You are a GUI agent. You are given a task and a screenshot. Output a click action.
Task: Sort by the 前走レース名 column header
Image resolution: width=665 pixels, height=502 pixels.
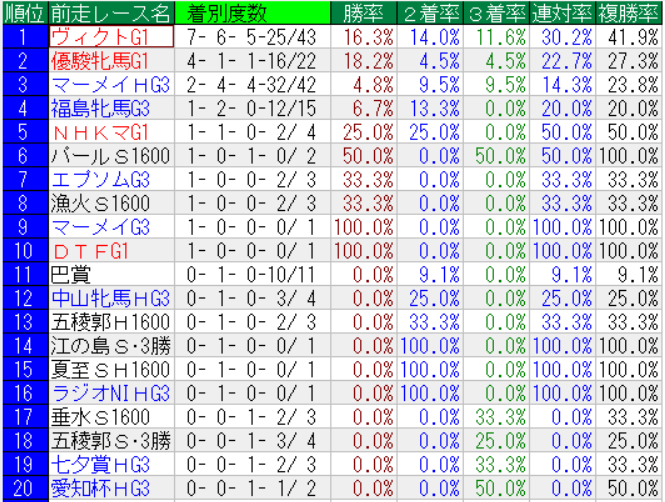[x=111, y=13]
